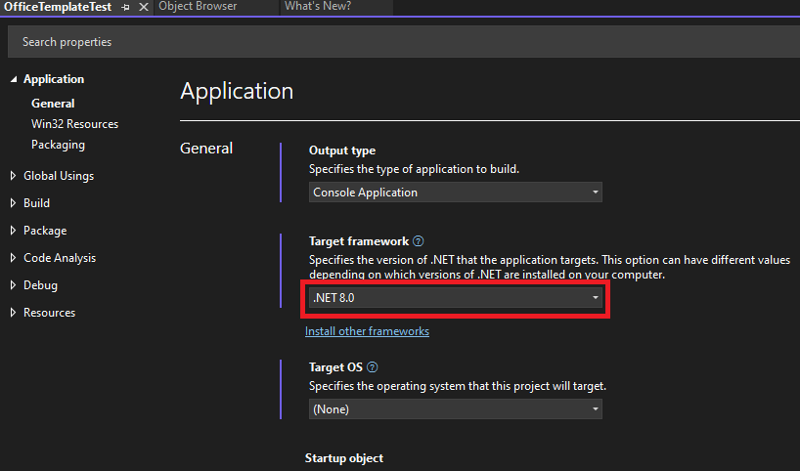The image size is (800, 471).
Task: Select General under Application
Action: (x=53, y=103)
